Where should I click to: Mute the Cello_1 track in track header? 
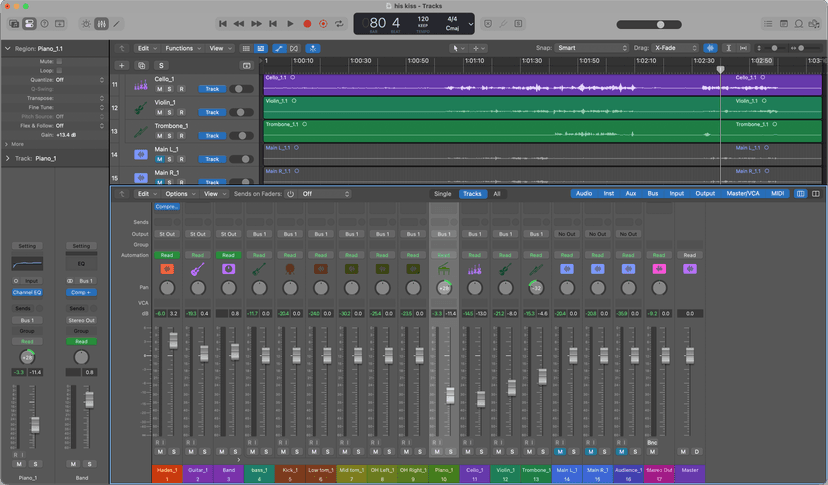pos(159,89)
